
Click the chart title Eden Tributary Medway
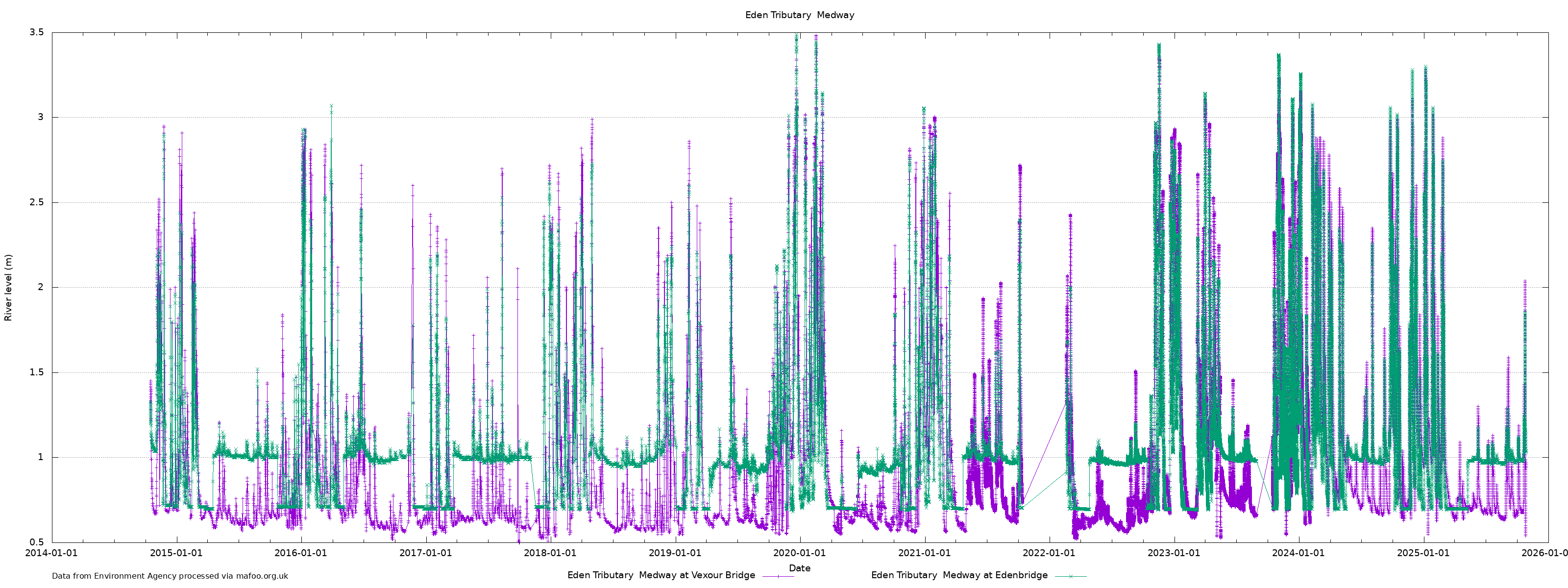coord(799,15)
